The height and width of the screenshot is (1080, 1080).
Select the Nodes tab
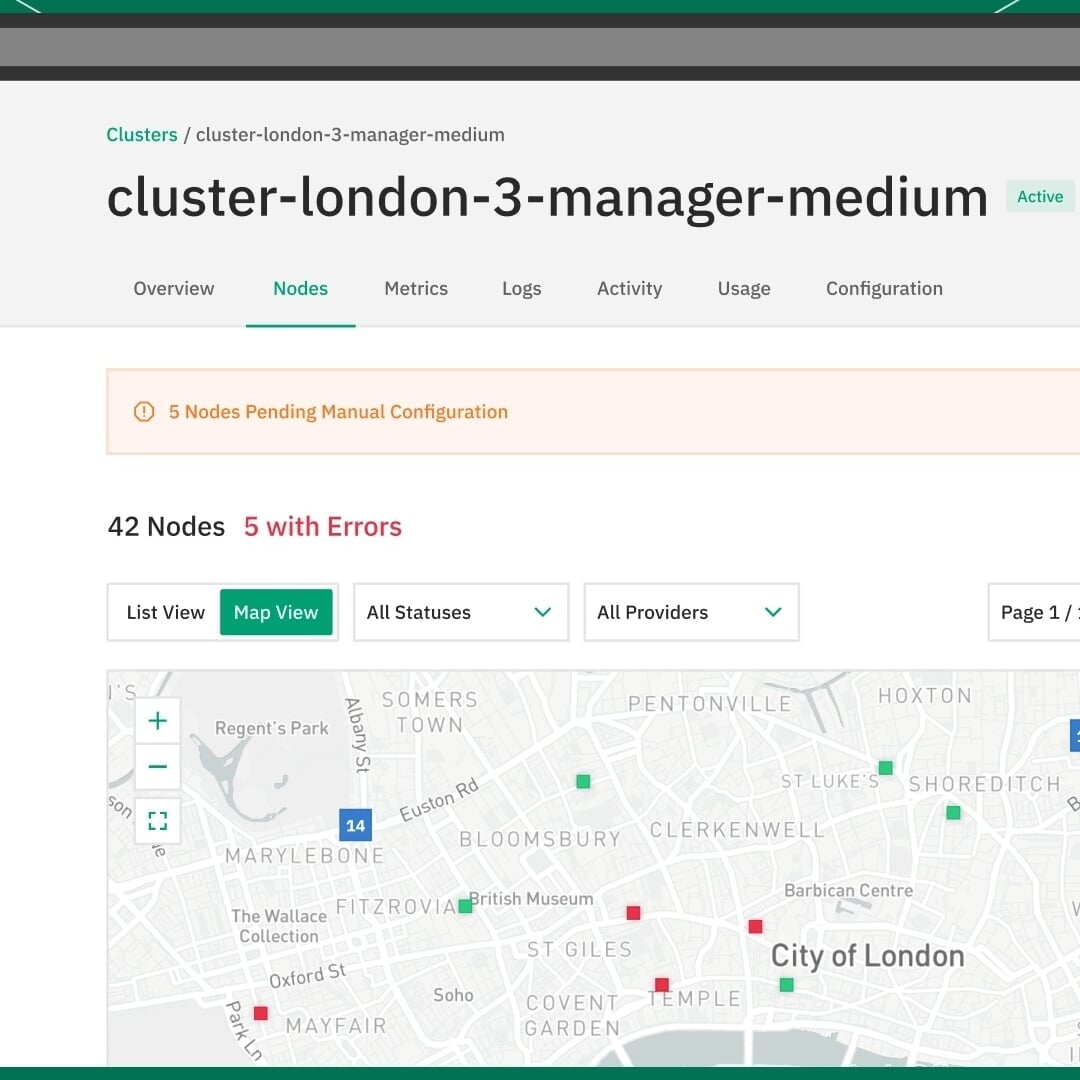300,289
